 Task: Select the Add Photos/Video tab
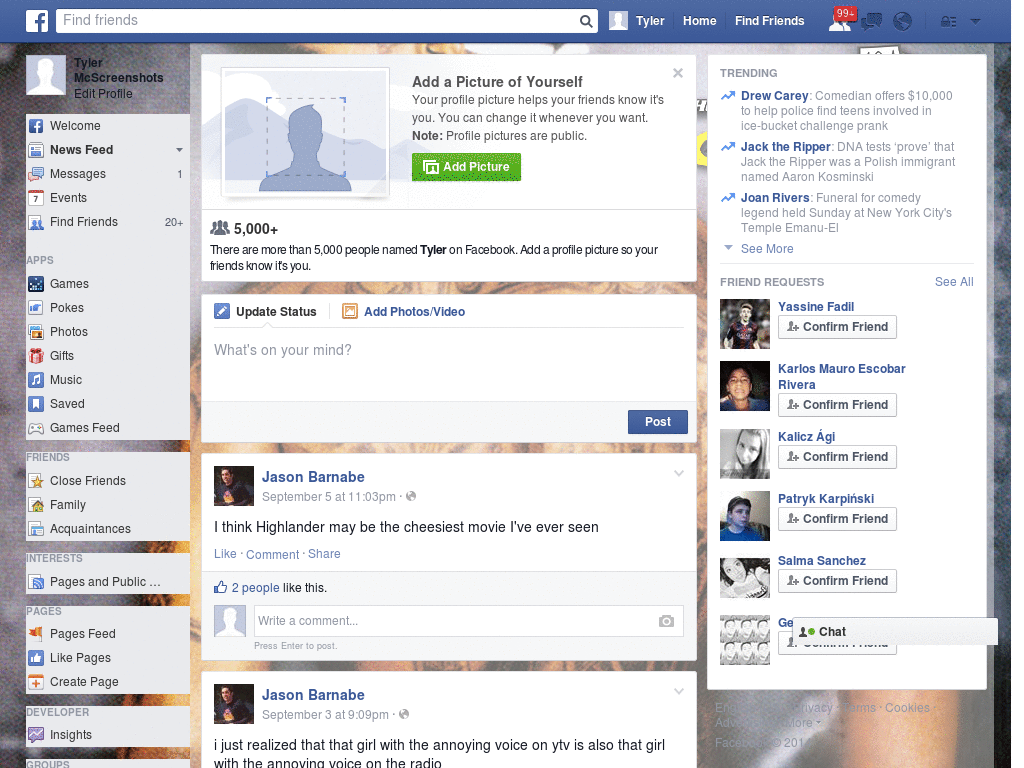tap(404, 312)
